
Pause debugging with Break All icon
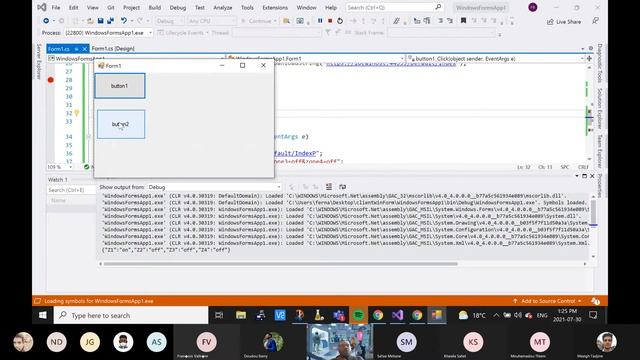pyautogui.click(x=320, y=21)
